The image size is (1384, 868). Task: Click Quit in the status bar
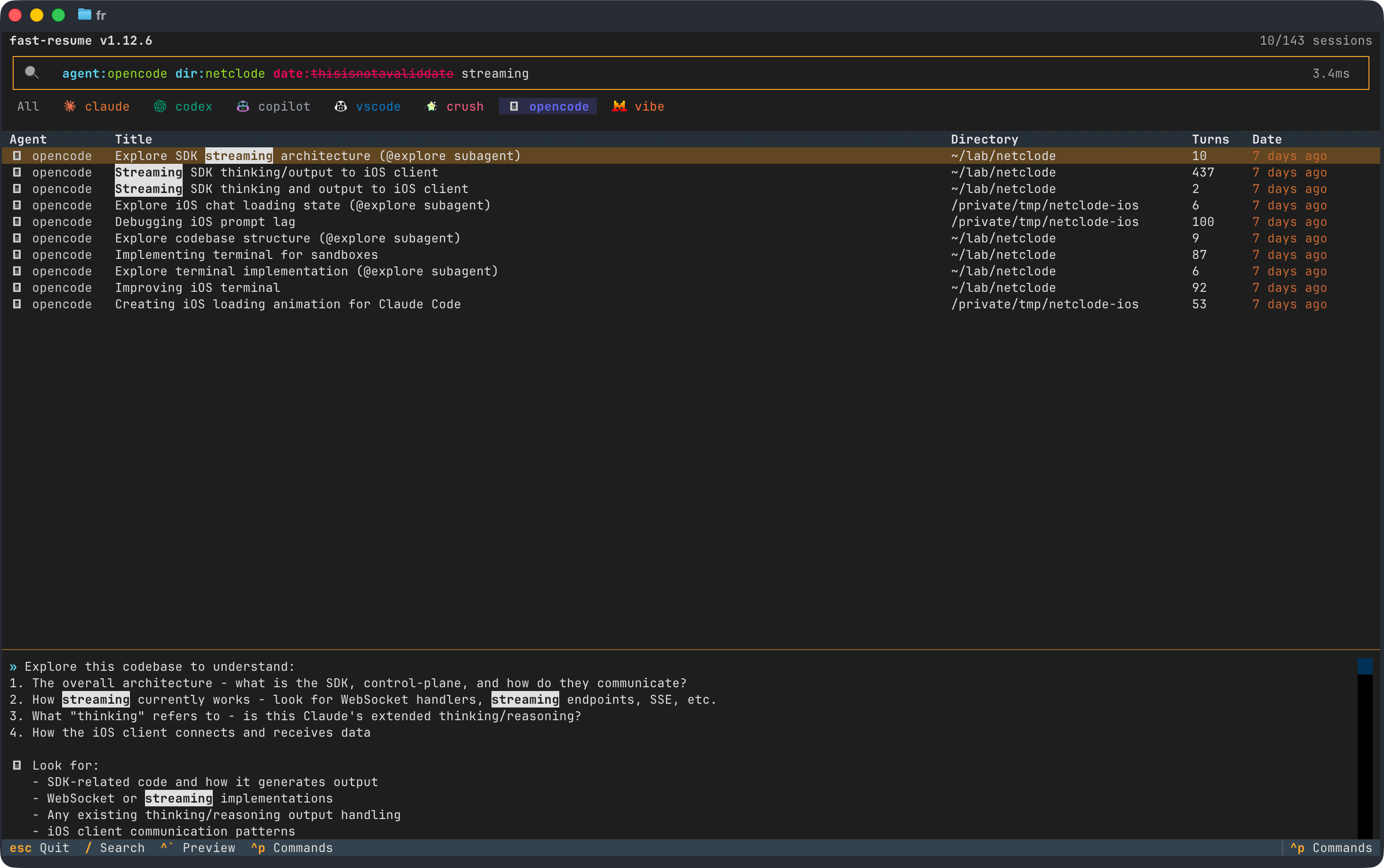click(55, 848)
